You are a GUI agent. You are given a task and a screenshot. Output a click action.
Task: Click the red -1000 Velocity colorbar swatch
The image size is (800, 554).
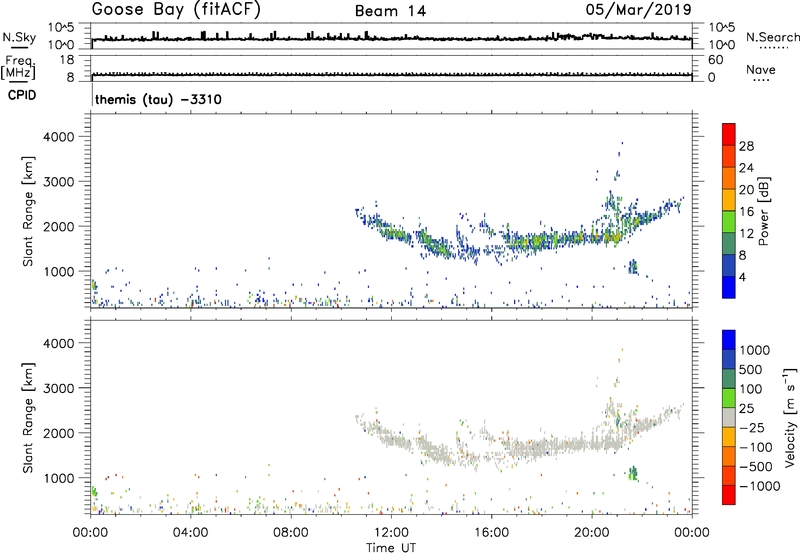(729, 495)
